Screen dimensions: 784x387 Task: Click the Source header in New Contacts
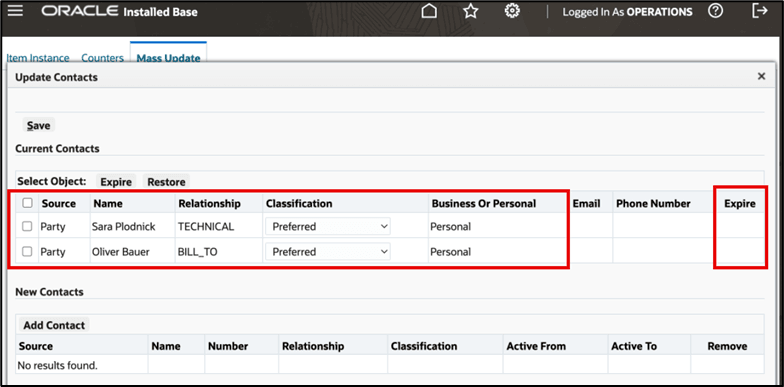pos(35,346)
